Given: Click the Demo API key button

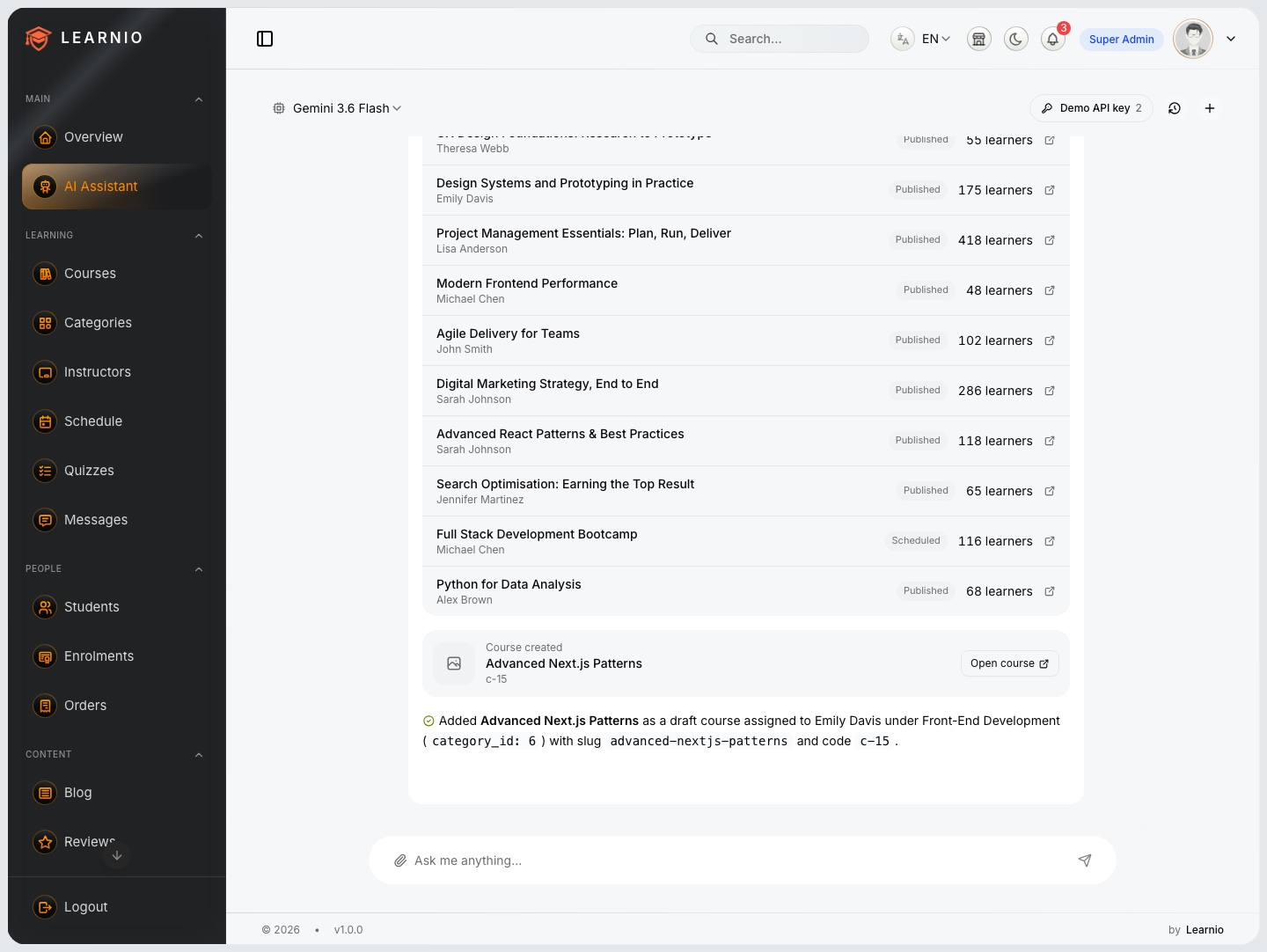Looking at the screenshot, I should tap(1091, 108).
